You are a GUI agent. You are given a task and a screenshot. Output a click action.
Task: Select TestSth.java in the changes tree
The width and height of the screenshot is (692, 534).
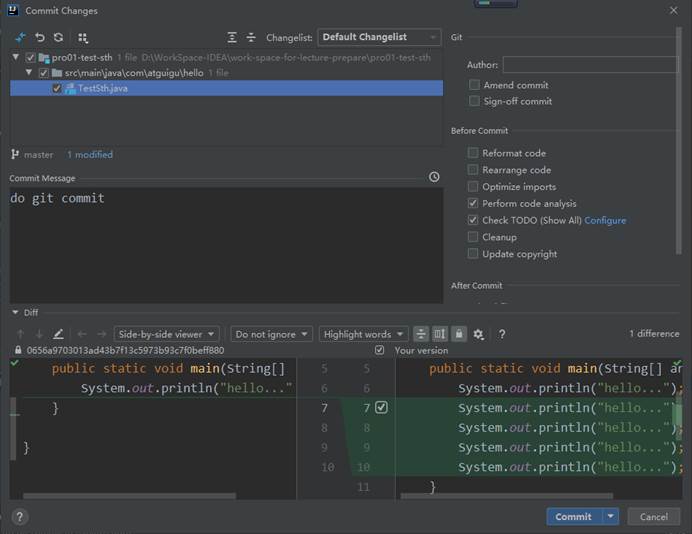(102, 88)
